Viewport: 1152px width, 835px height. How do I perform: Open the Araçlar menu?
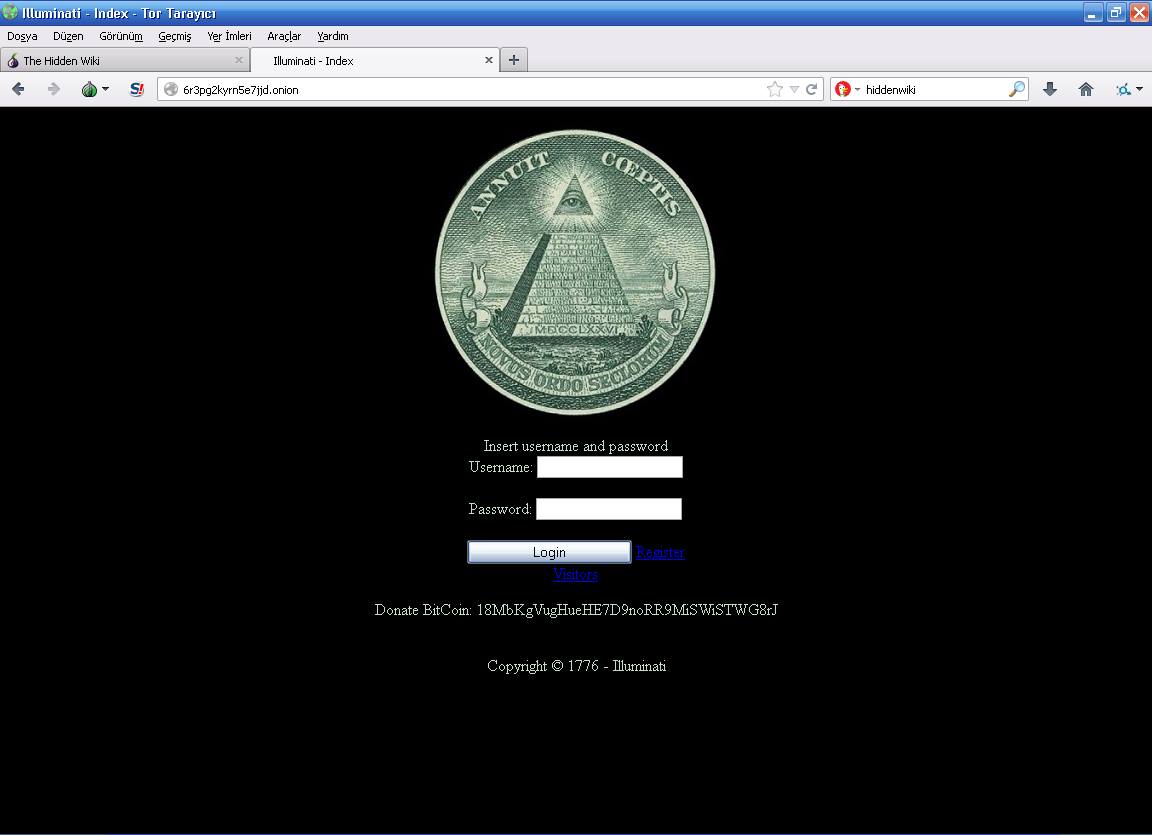pos(284,36)
